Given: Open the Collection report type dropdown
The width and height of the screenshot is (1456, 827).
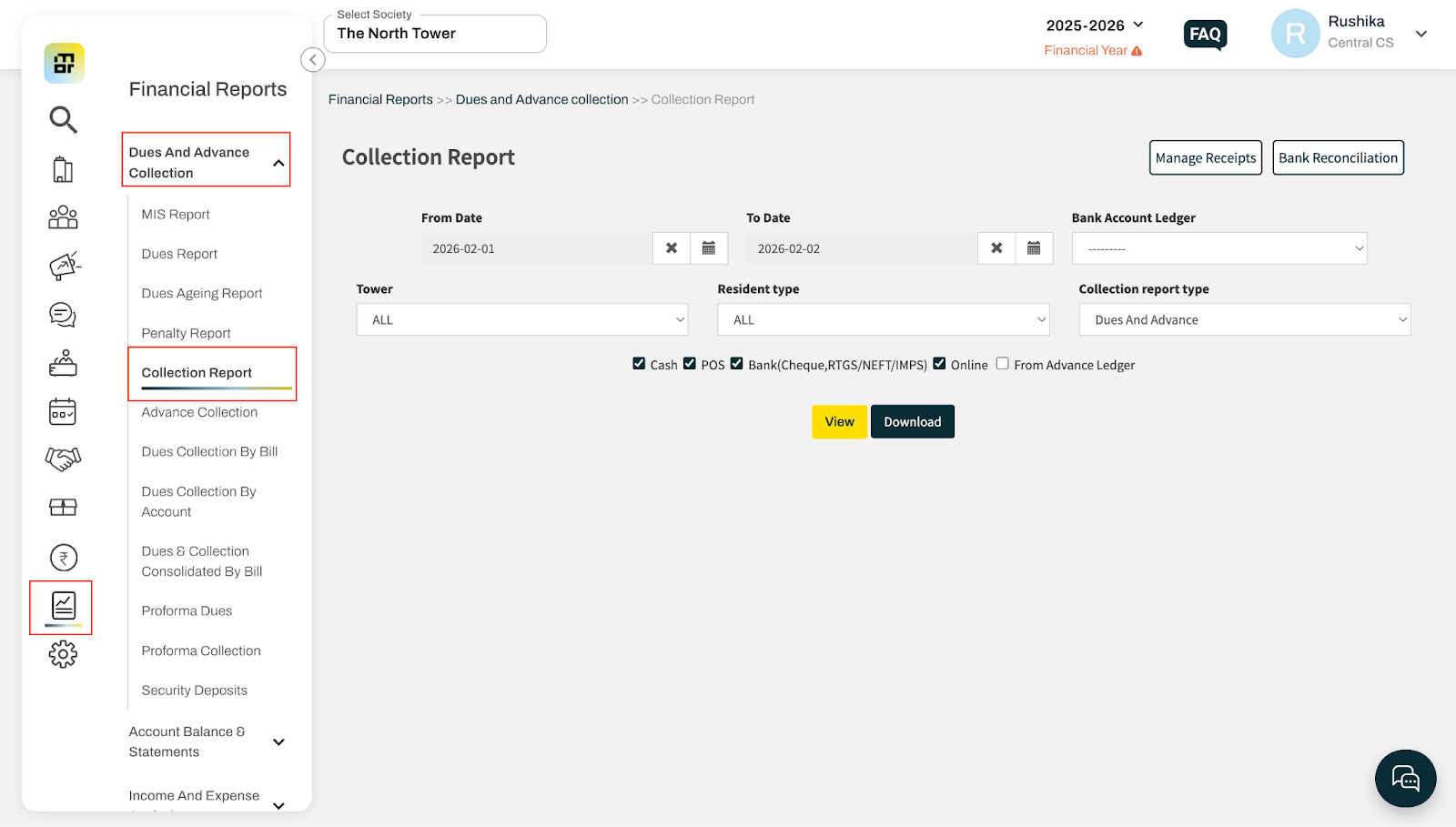Looking at the screenshot, I should (x=1244, y=320).
